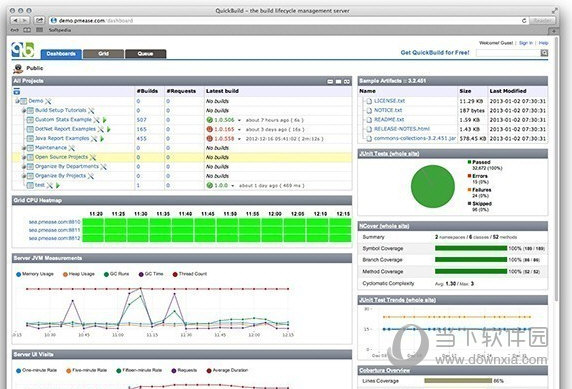Open settings tools icon next to Organize By Departments
Screen dimensions: 572x389
(104, 166)
